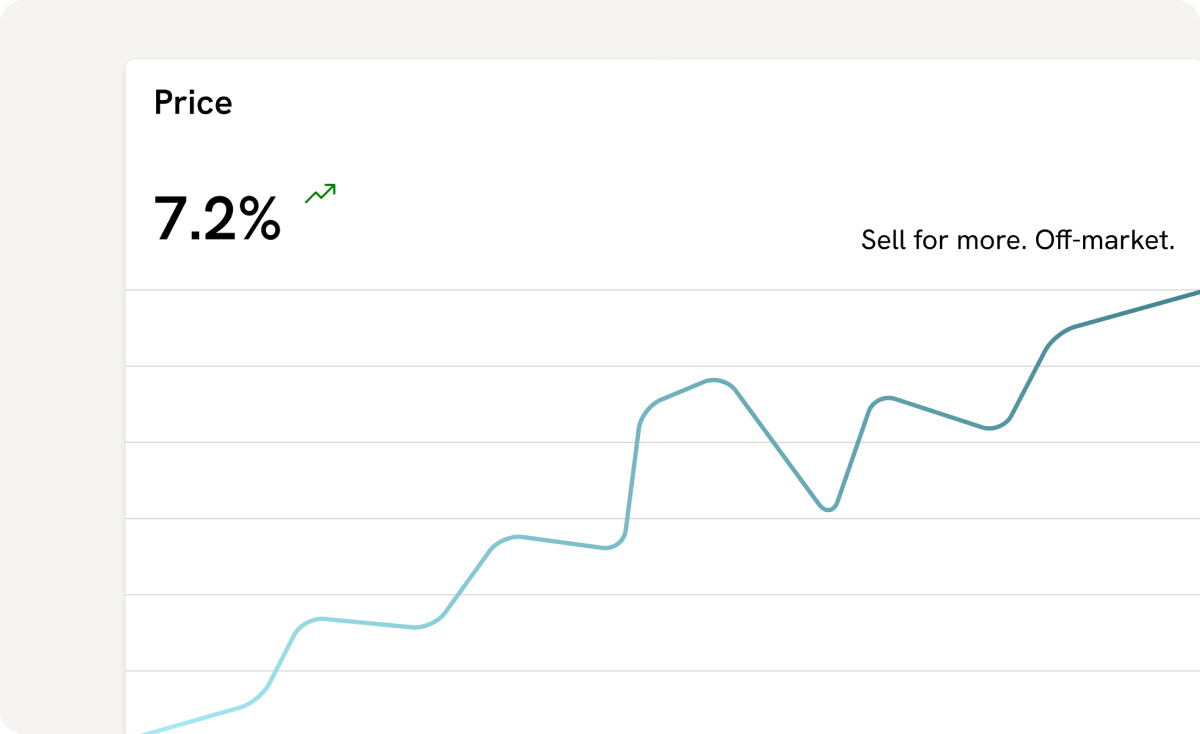Click the last dip before the final rise

tap(990, 428)
